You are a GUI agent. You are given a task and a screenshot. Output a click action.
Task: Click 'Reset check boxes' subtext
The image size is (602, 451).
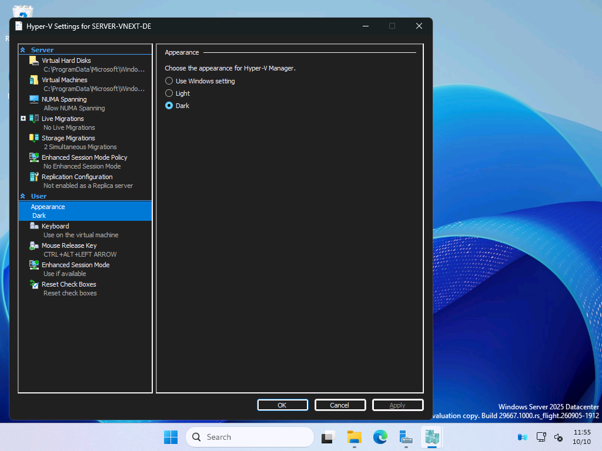pos(70,293)
